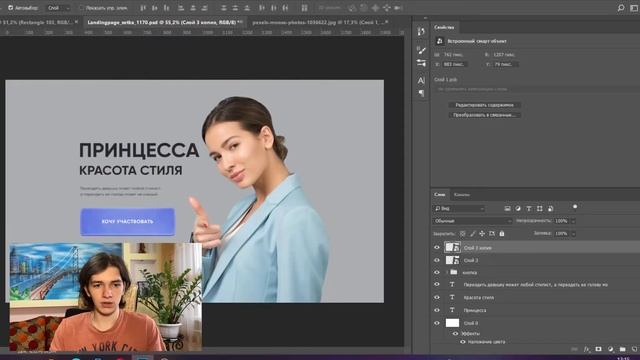The image size is (640, 360).
Task: Click the new group folder icon
Action: tap(622, 349)
